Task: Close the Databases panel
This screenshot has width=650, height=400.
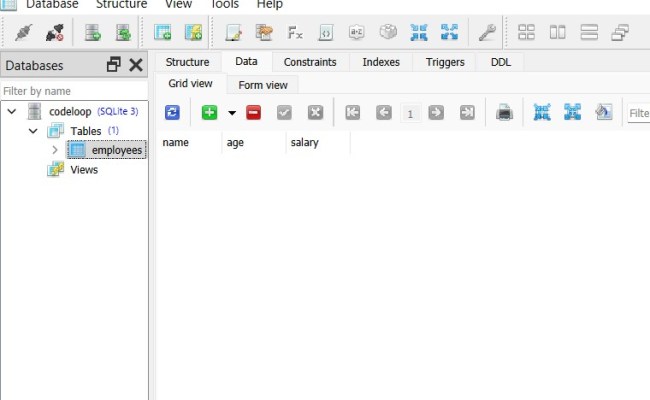Action: pos(136,65)
